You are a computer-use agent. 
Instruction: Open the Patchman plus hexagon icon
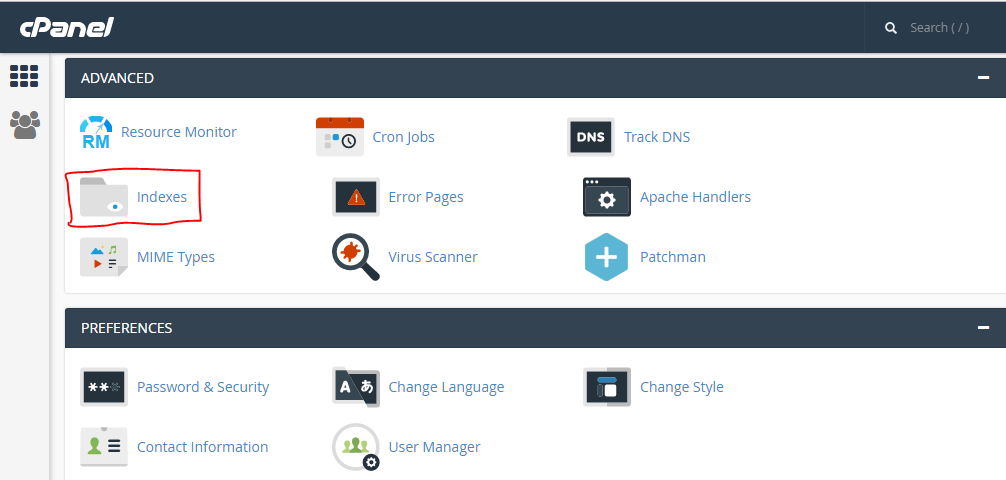pyautogui.click(x=606, y=257)
